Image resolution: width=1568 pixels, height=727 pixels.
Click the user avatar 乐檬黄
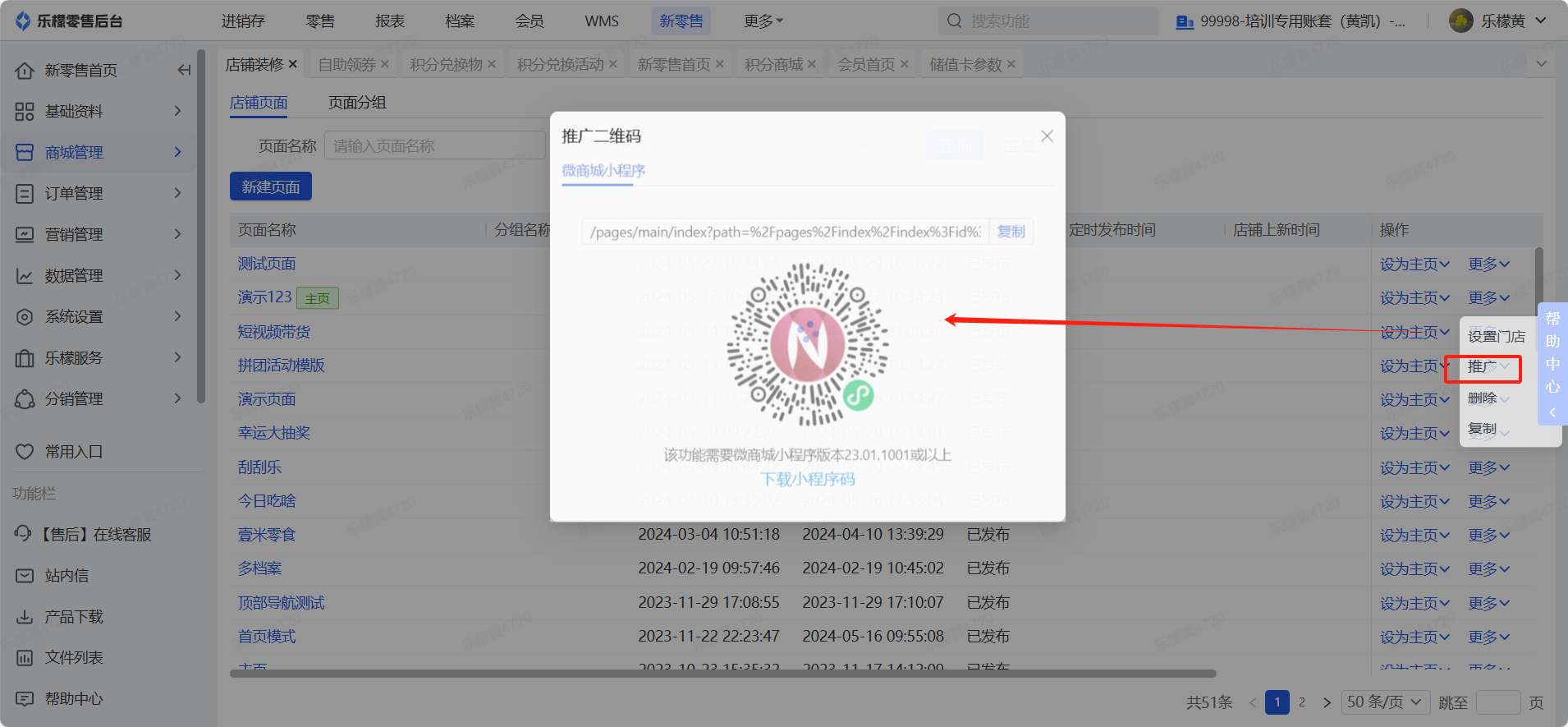1460,21
